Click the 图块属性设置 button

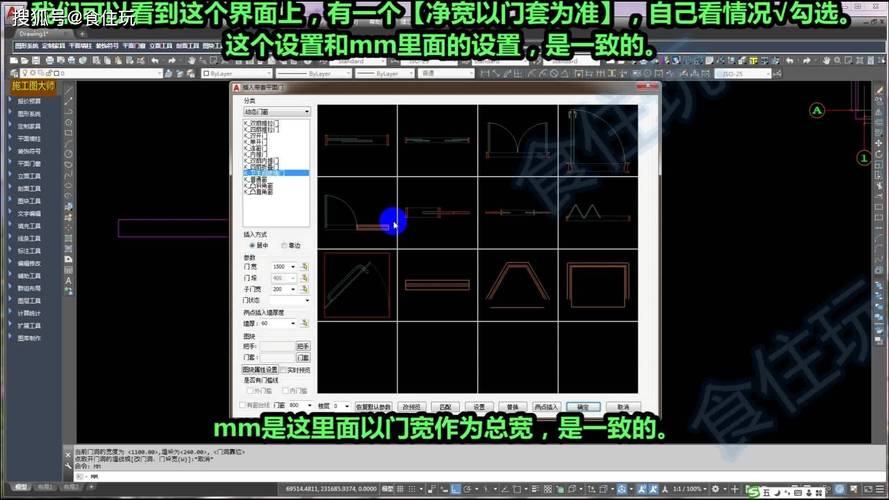click(260, 370)
